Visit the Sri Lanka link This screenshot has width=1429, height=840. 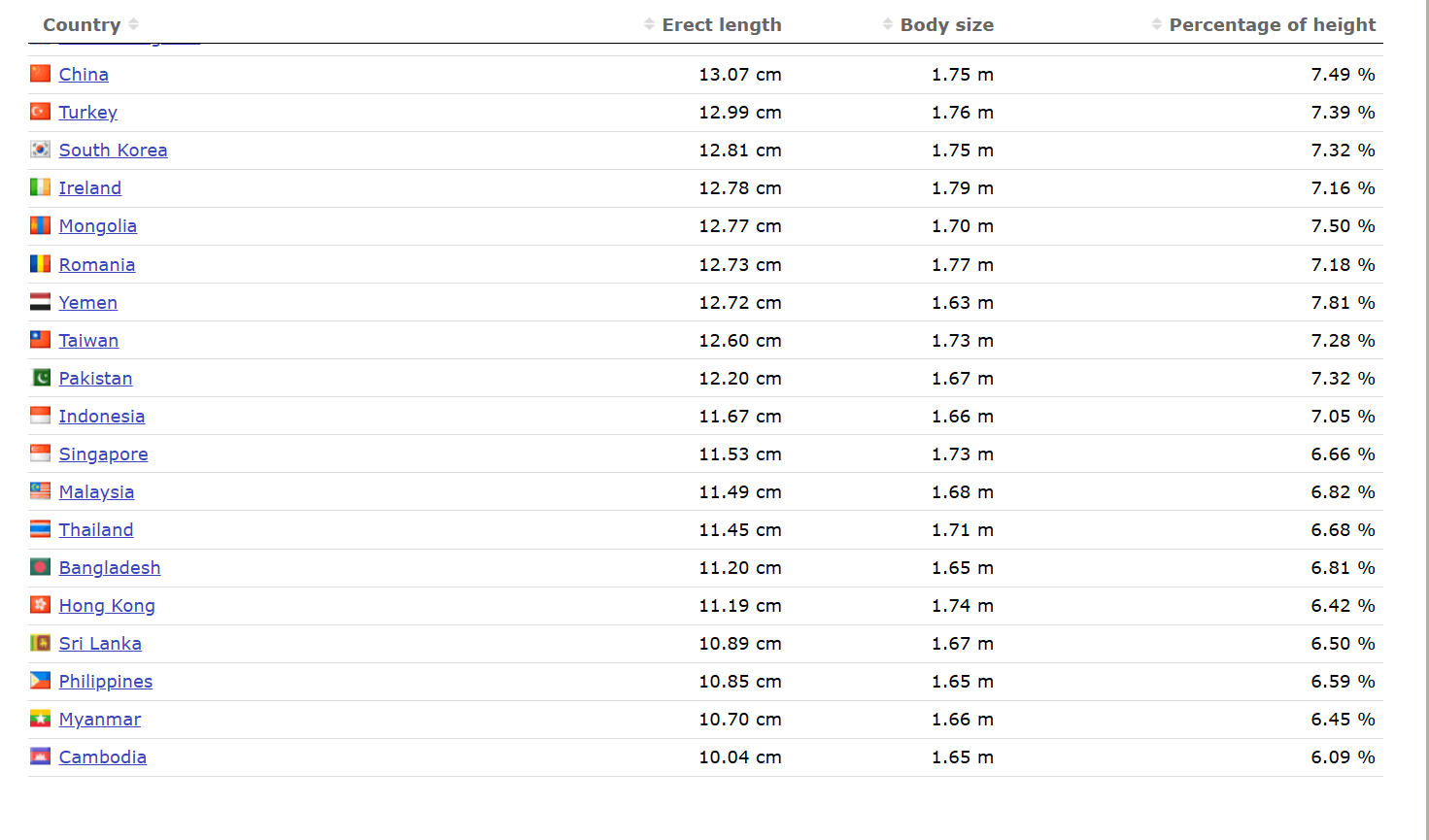(100, 644)
